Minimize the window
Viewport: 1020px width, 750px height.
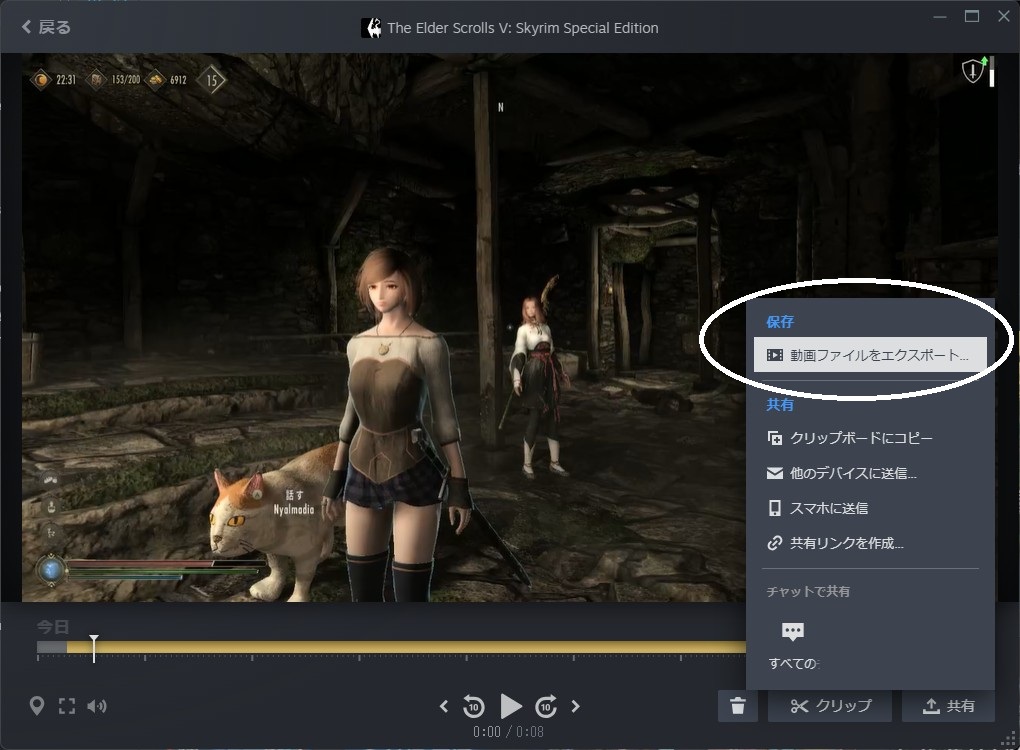(x=939, y=16)
